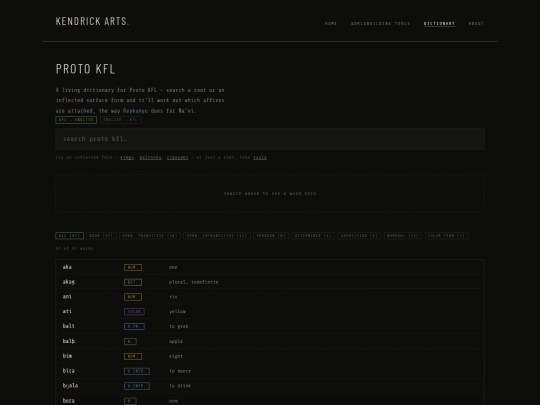The image size is (540, 405).
Task: Try the 'baltnika' example link
Action: [x=150, y=157]
